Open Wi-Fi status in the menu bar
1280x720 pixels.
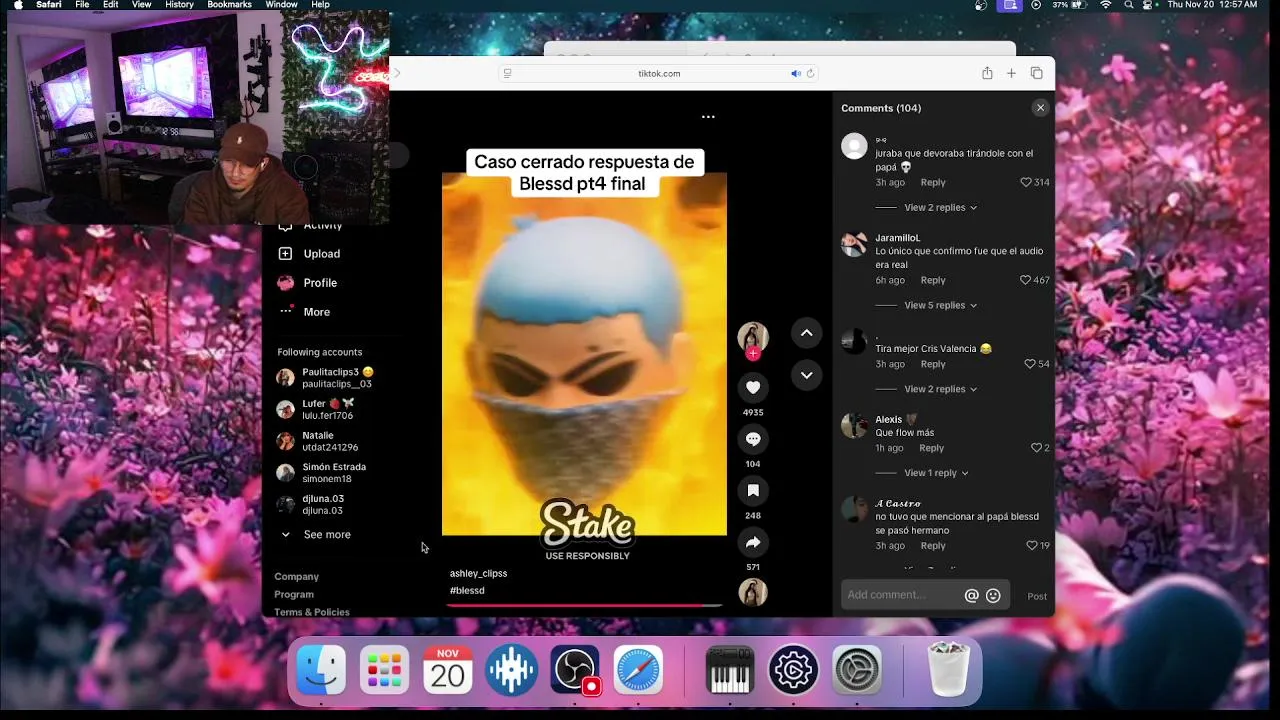tap(1106, 5)
